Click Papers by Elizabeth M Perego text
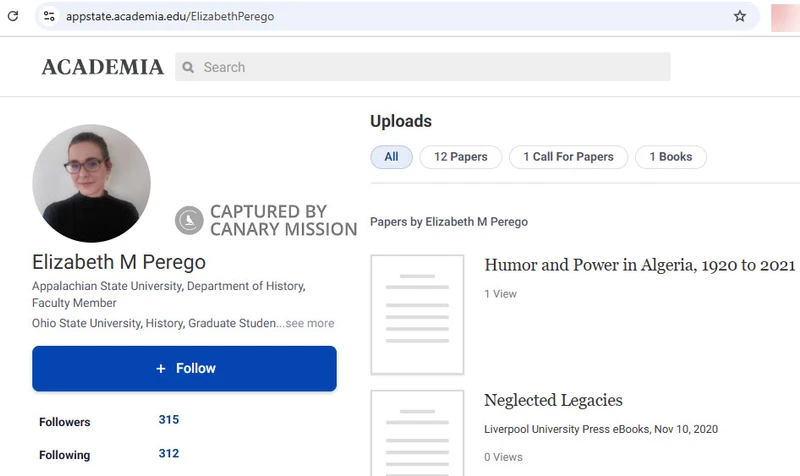 tap(449, 222)
